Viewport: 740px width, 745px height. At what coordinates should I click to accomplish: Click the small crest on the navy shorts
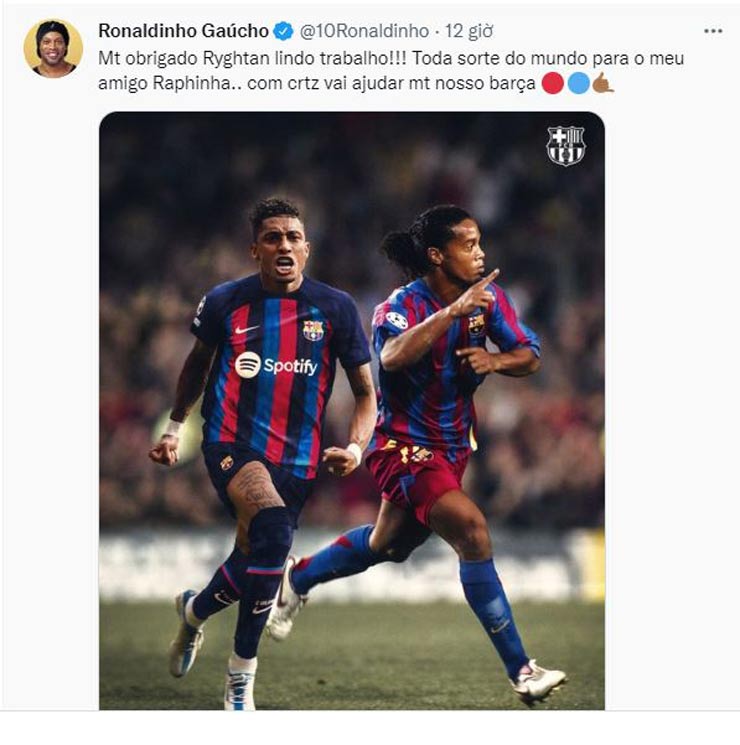227,463
